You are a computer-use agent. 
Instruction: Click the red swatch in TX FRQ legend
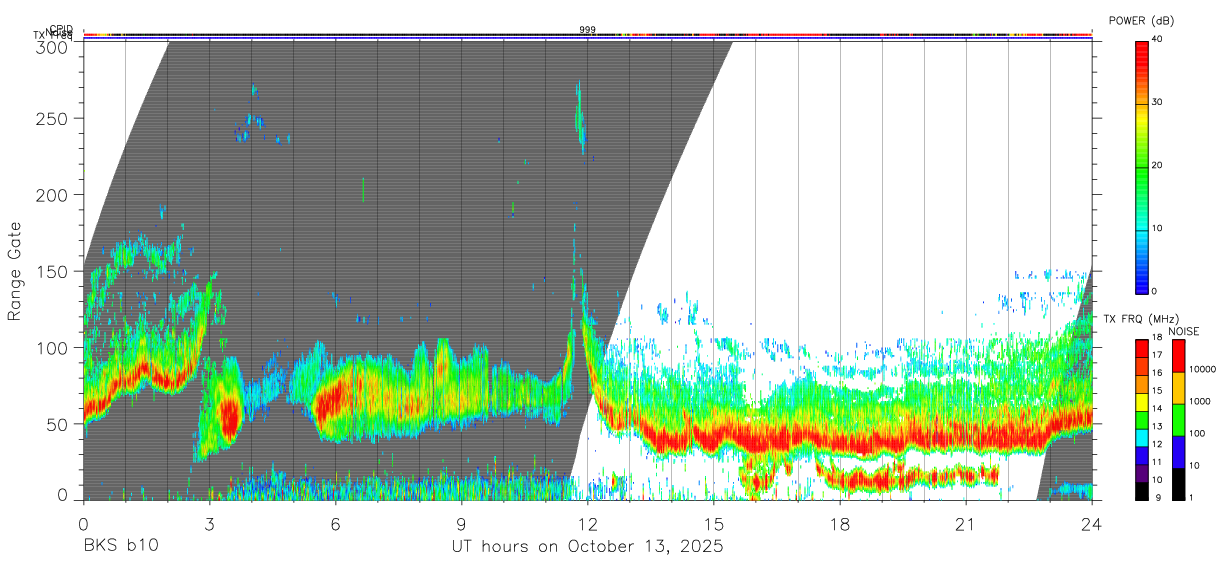click(x=1142, y=348)
